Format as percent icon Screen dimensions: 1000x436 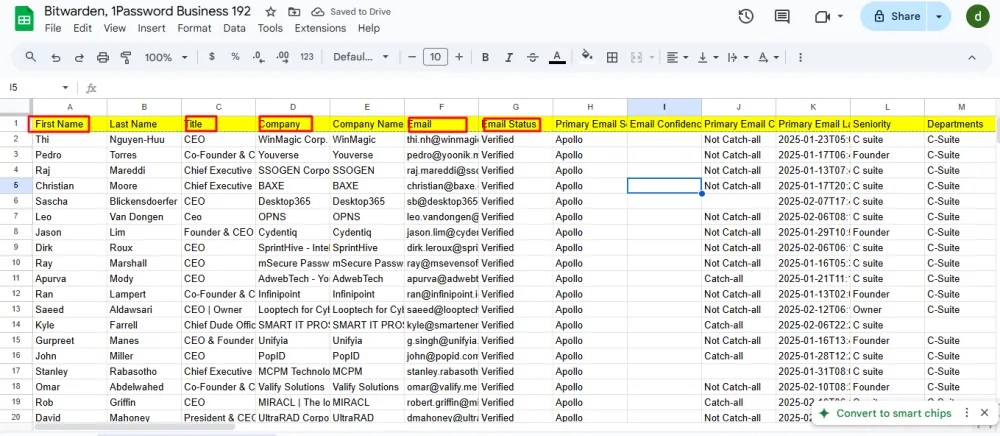(235, 57)
